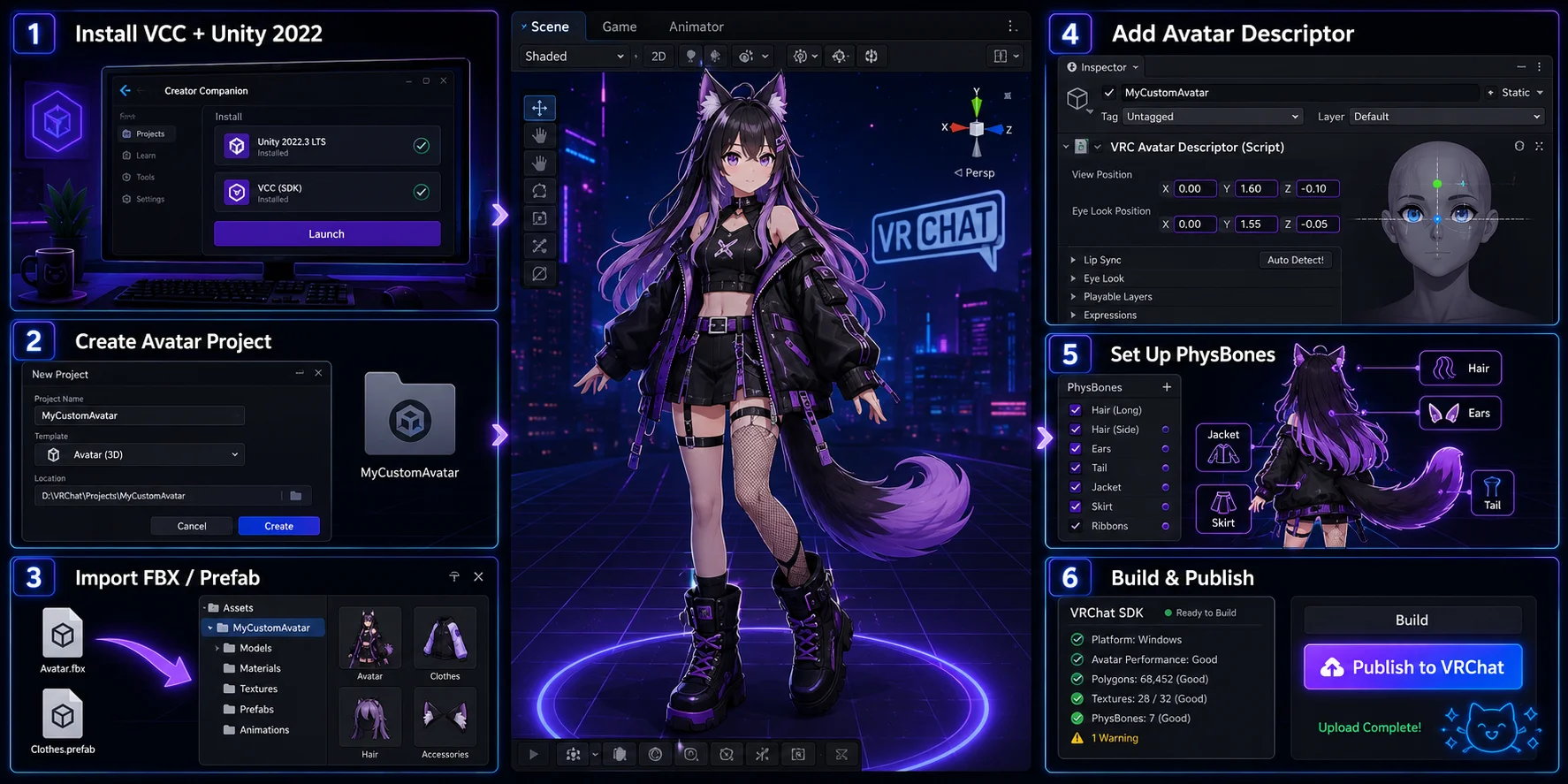
Task: Click back arrow in Creator Companion
Action: (x=126, y=90)
